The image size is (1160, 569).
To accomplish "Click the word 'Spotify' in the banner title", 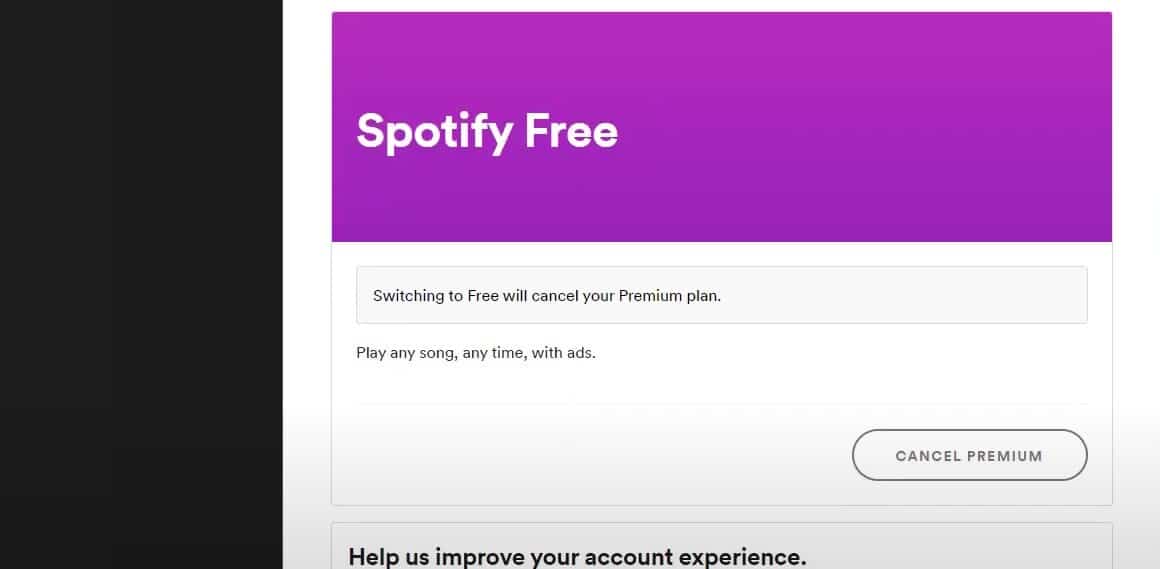I will tap(435, 133).
